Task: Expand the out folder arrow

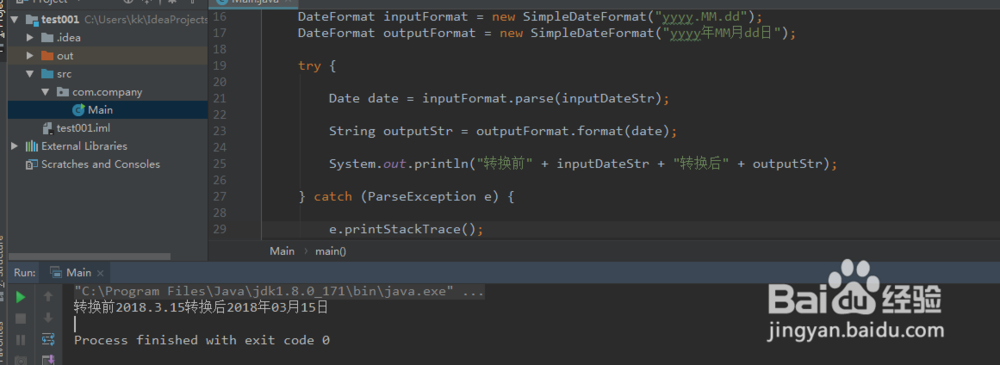Action: [30, 56]
